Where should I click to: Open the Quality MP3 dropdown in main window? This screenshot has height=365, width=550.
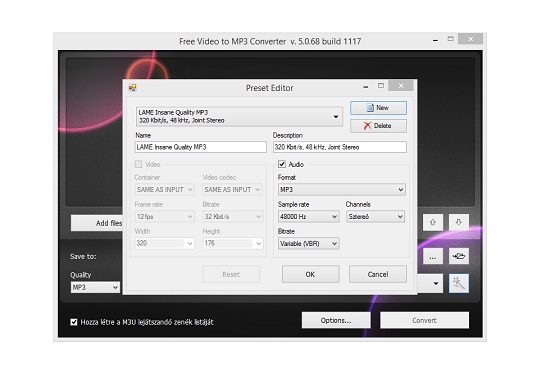pos(95,288)
